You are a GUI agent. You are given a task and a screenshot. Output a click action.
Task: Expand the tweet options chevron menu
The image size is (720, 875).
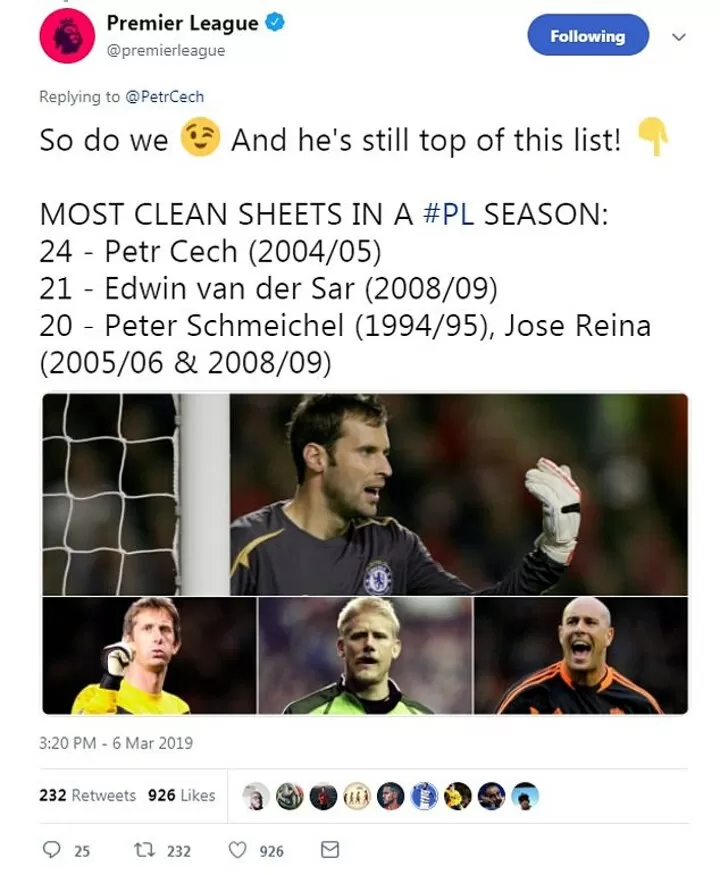[x=679, y=37]
